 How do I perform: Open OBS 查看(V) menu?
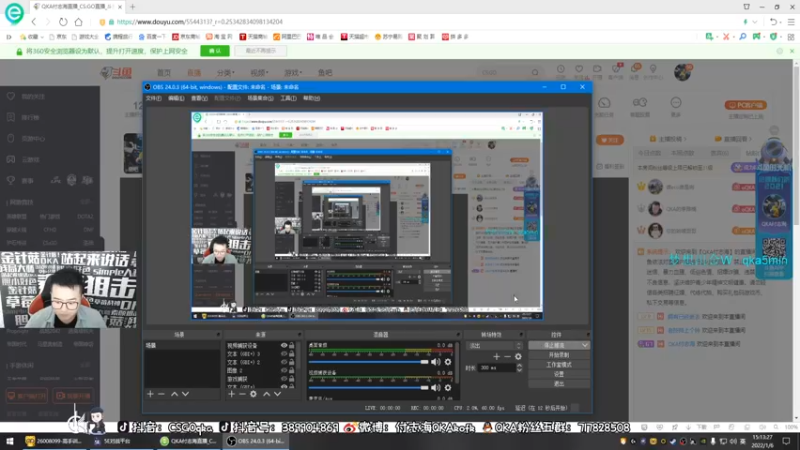[199, 98]
